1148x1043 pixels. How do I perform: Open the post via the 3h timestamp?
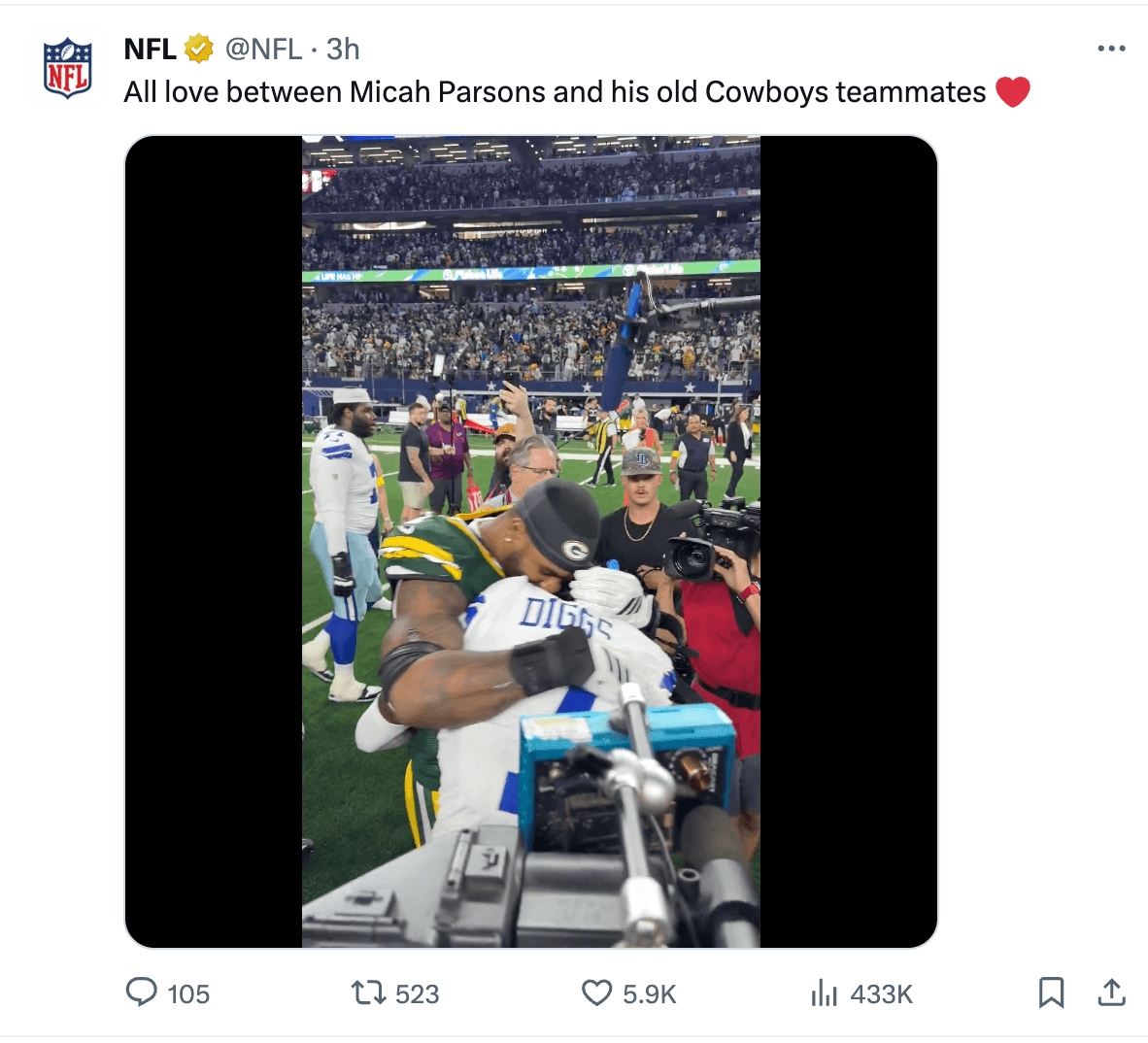(x=343, y=49)
